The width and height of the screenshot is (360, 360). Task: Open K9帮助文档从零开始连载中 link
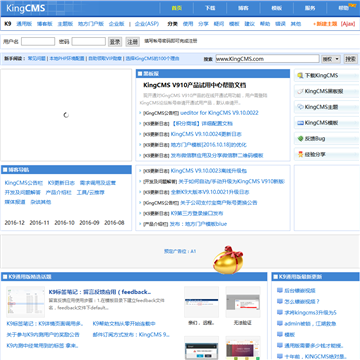click(124, 324)
